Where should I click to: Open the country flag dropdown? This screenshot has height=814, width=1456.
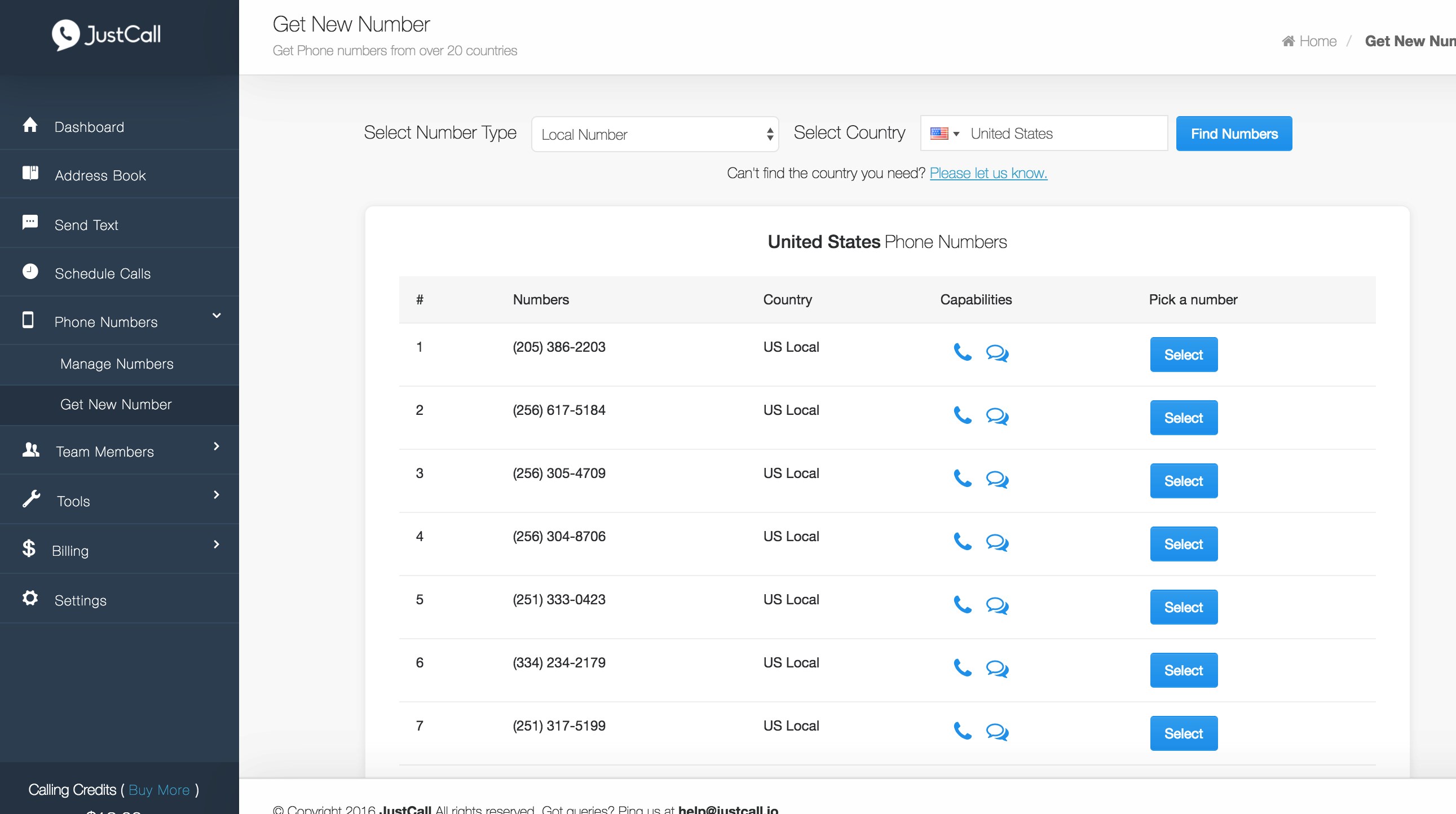(x=945, y=134)
